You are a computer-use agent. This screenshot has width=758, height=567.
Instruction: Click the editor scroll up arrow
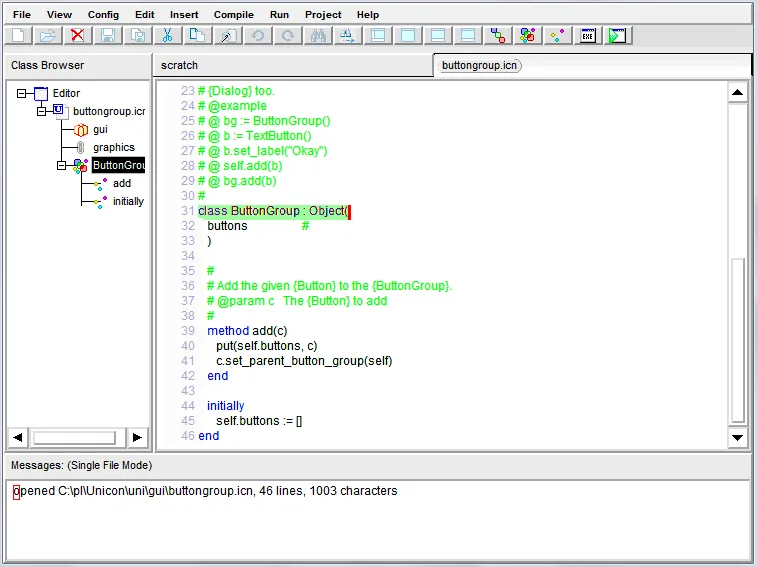(737, 92)
